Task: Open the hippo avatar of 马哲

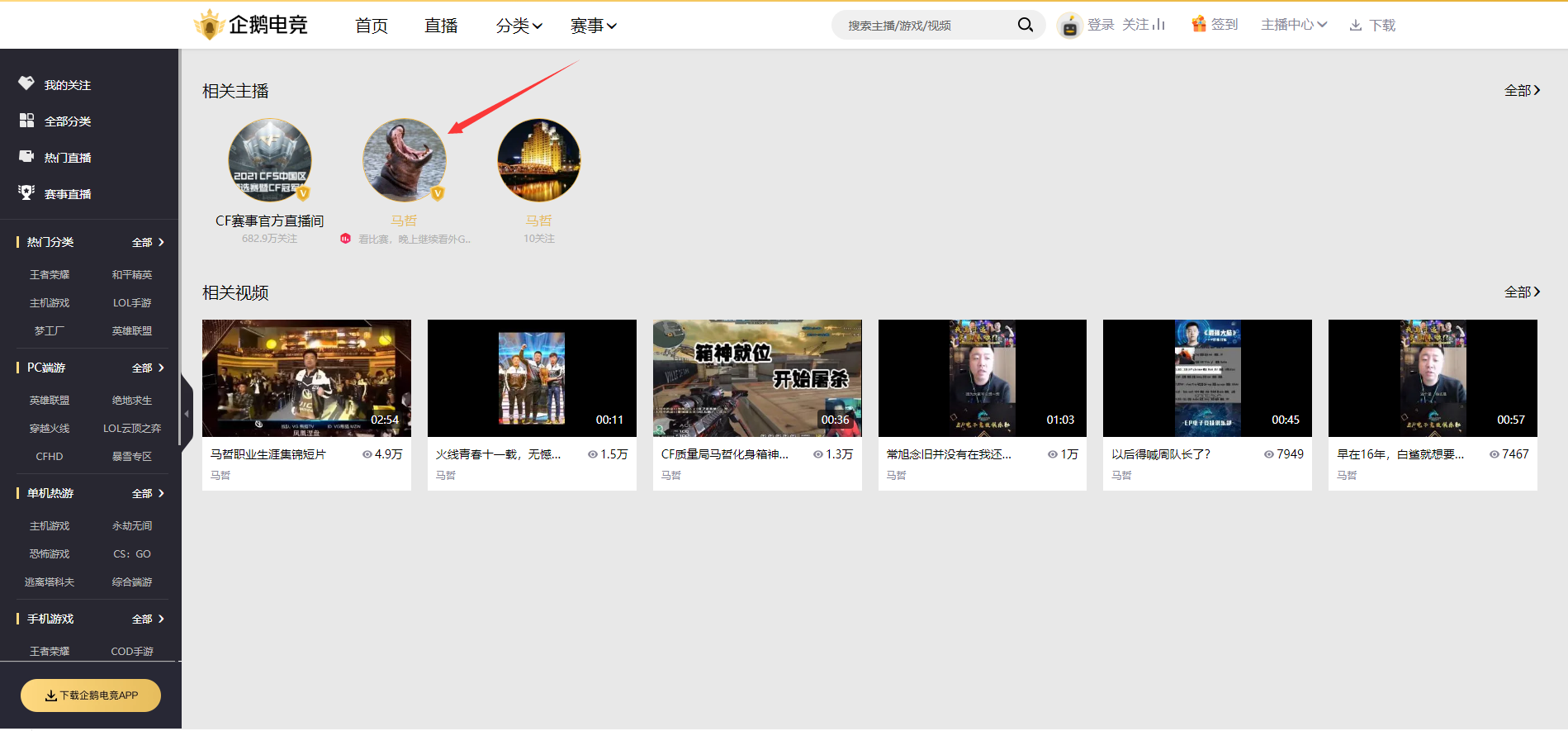Action: click(405, 160)
